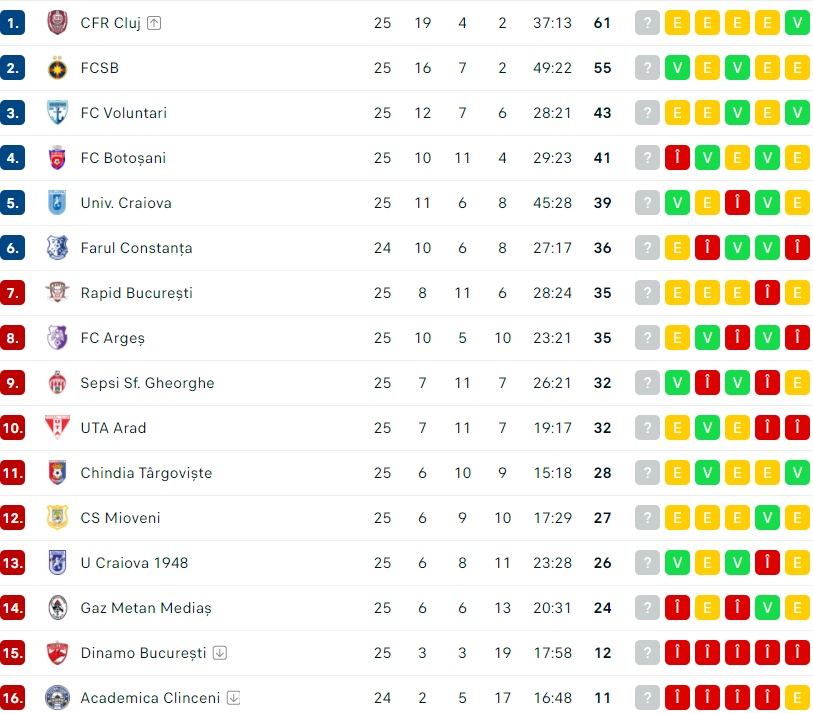The height and width of the screenshot is (713, 813).
Task: Click the relegation arrow beside Academica Clinceni
Action: [x=233, y=698]
